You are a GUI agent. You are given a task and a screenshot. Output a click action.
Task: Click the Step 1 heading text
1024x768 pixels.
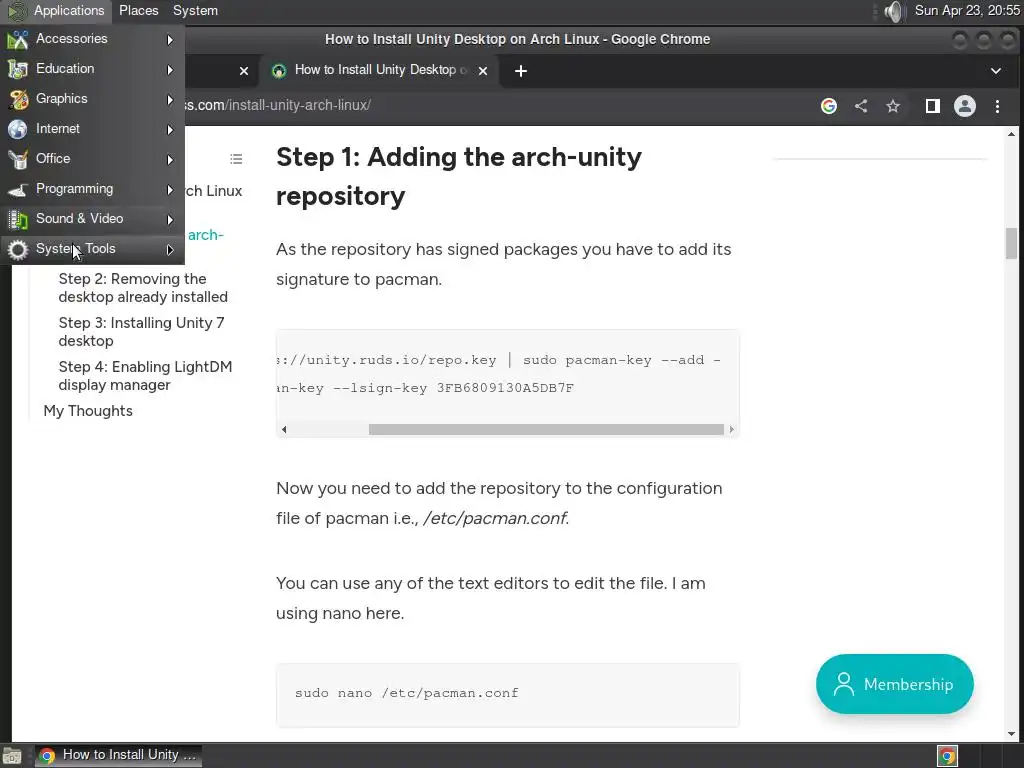coord(459,176)
